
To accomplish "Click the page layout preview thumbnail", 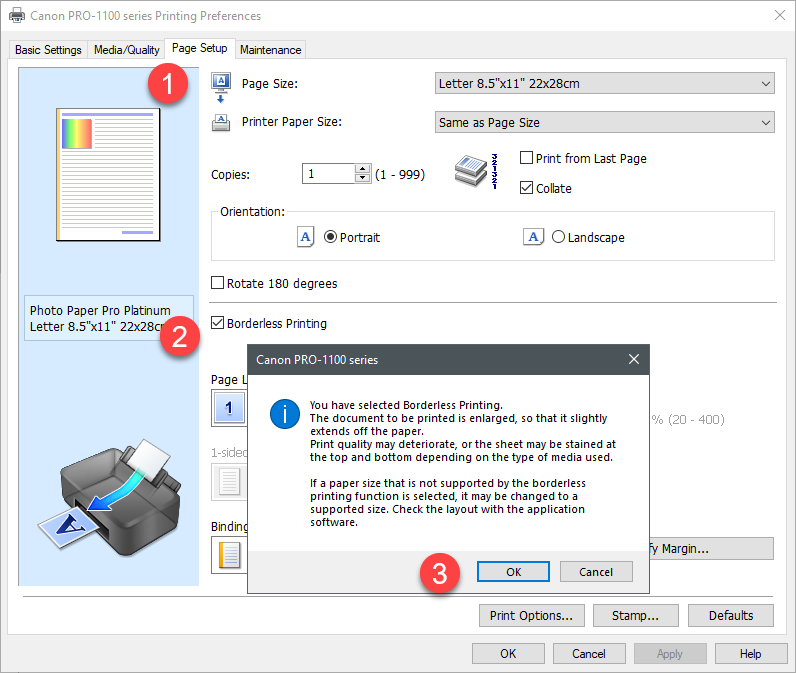I will coord(108,174).
